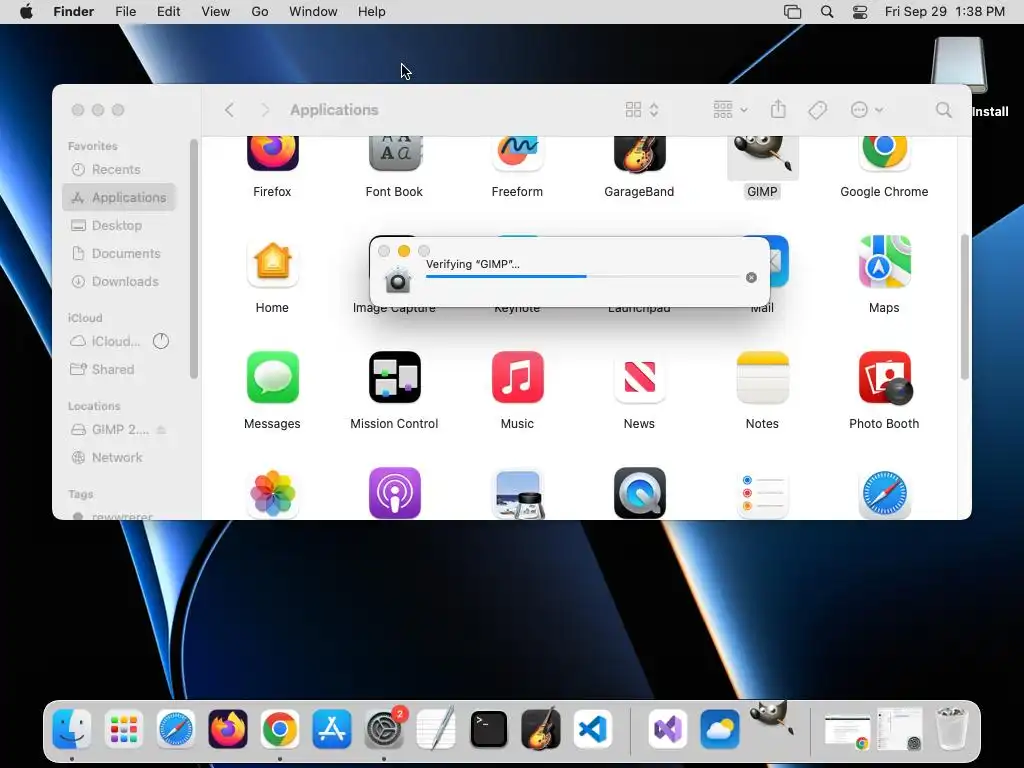Select the Safari compass icon in Finder

click(884, 494)
